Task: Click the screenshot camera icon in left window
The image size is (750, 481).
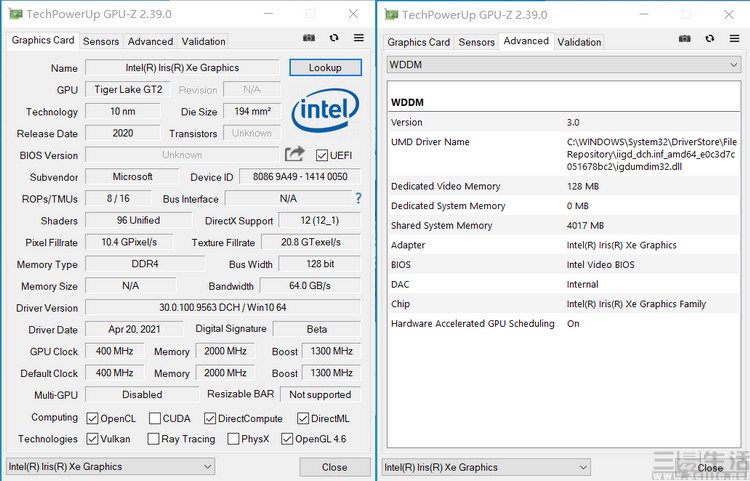Action: (x=309, y=38)
